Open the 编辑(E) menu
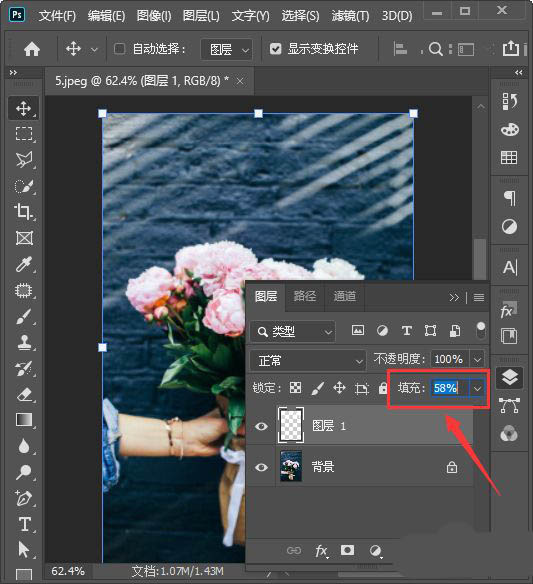The image size is (533, 584). pos(106,16)
